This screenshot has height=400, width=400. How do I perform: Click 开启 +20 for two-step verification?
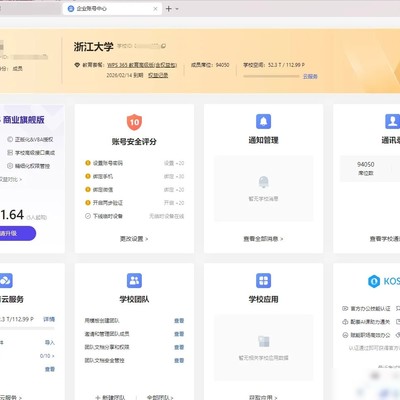pyautogui.click(x=174, y=203)
